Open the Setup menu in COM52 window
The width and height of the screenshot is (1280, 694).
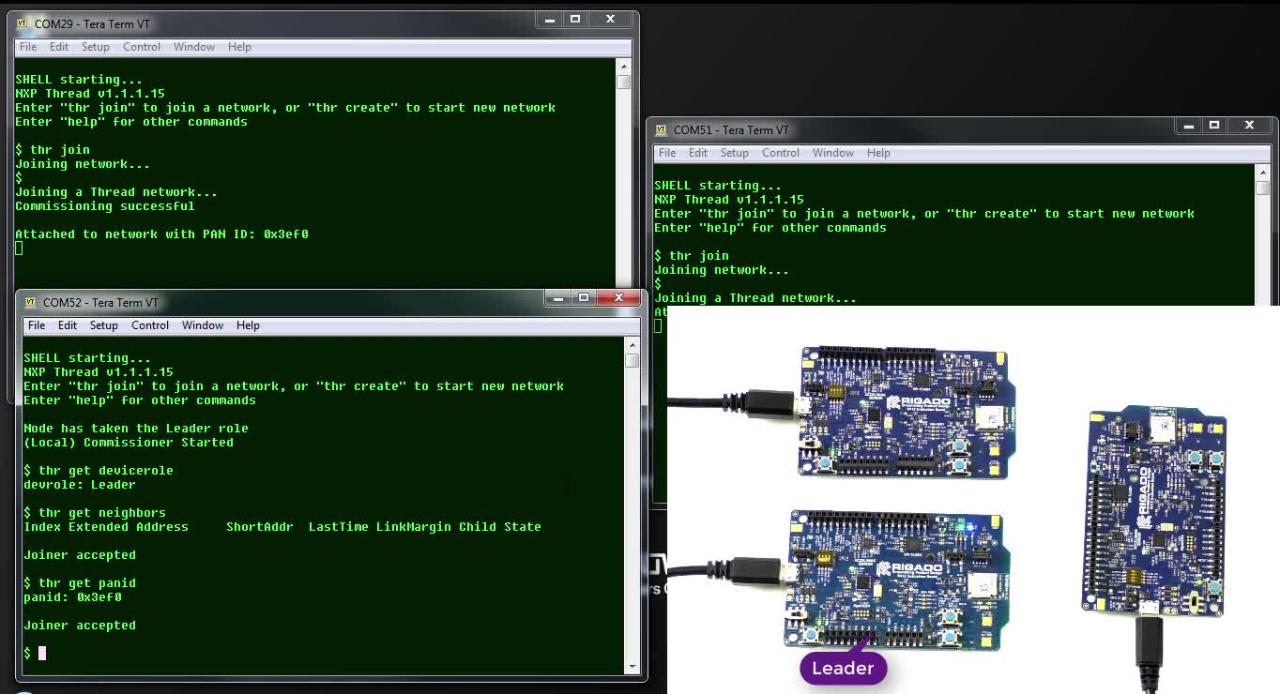pyautogui.click(x=103, y=325)
